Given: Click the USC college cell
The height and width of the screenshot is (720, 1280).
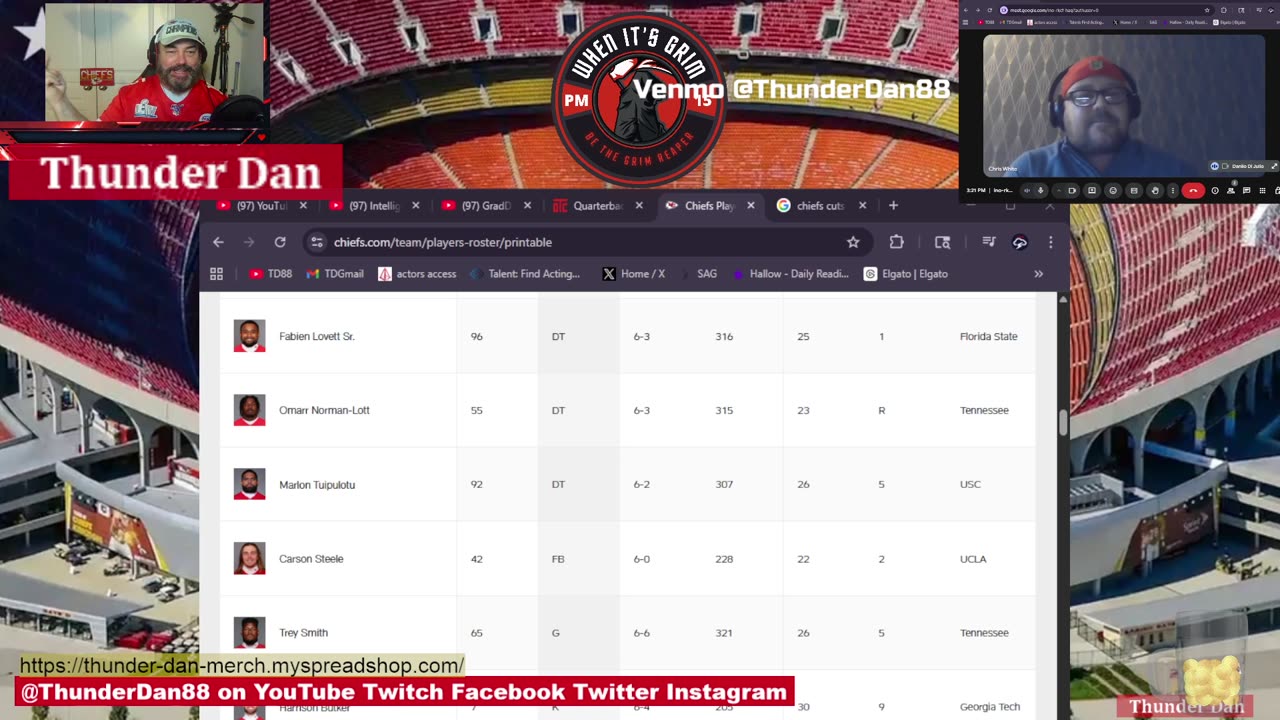Looking at the screenshot, I should coord(970,484).
